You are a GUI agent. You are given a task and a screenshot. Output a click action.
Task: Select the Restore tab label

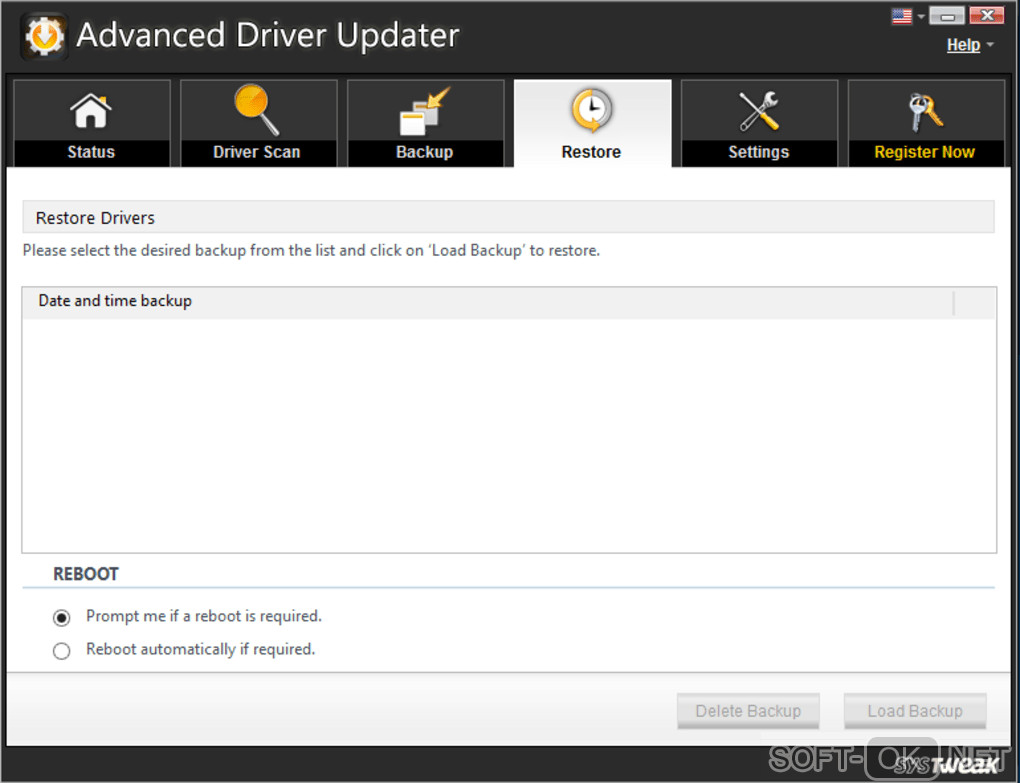tap(591, 152)
